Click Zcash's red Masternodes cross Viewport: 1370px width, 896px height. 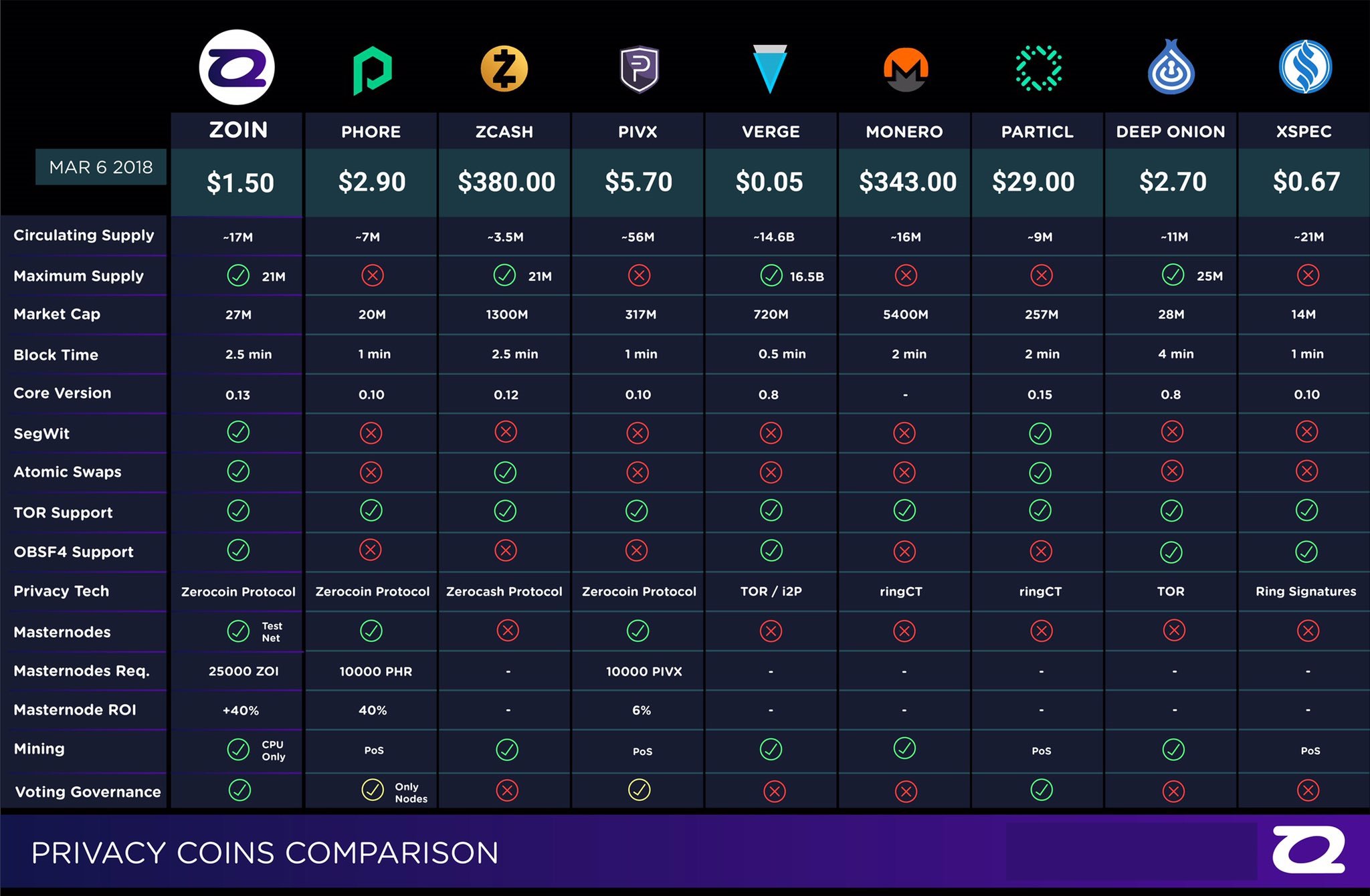508,630
